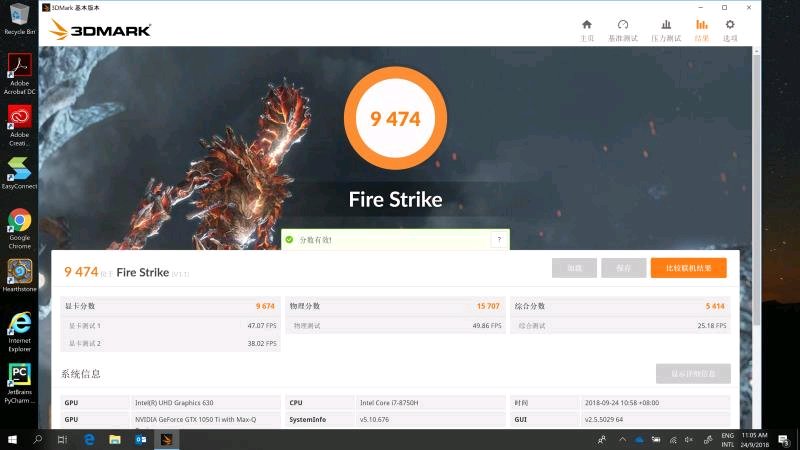This screenshot has height=450, width=800.
Task: Click the 38.02 FPS graphics test 2 value
Action: click(262, 343)
